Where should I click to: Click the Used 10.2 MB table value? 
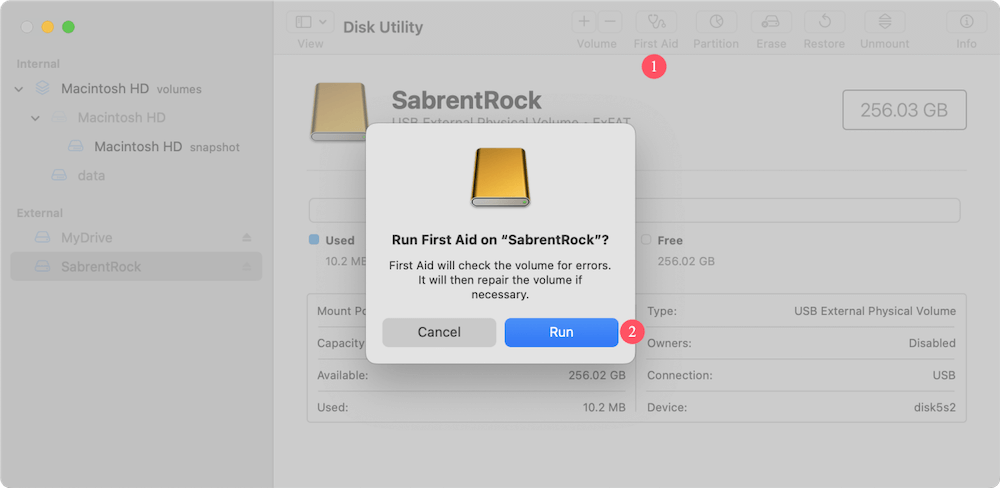tap(604, 408)
